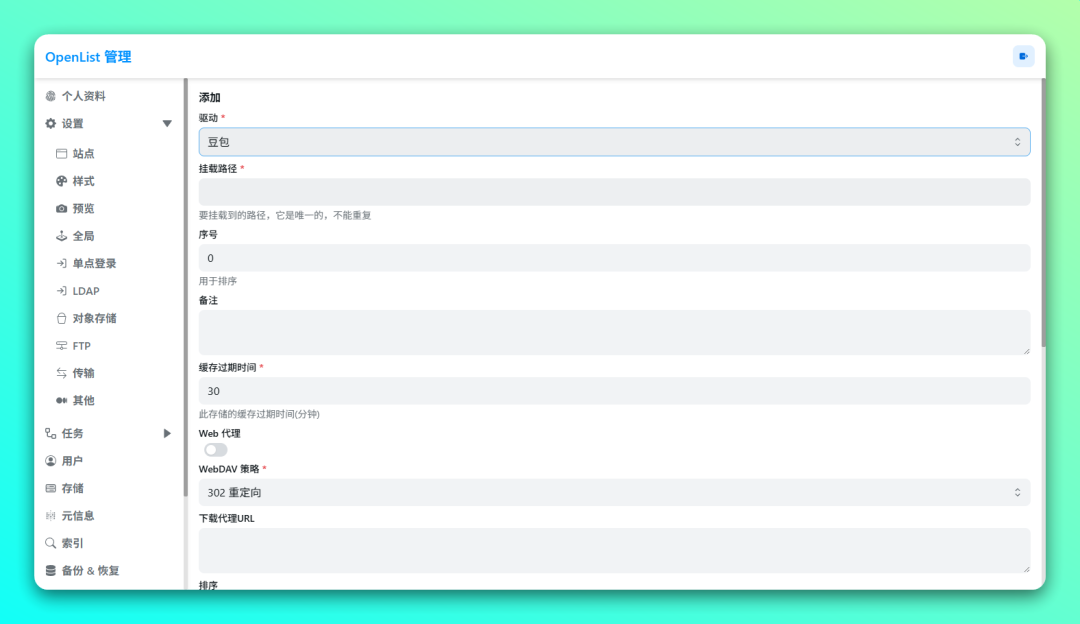Open the 单点登录 settings page
Image resolution: width=1080 pixels, height=624 pixels.
tap(94, 263)
